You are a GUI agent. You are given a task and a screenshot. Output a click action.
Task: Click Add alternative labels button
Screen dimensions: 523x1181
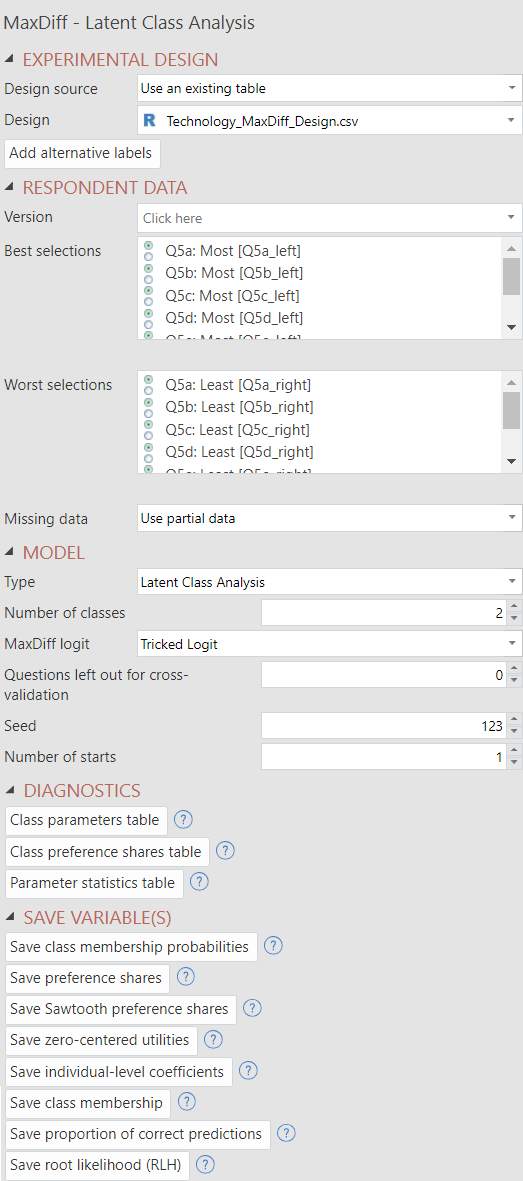click(82, 153)
